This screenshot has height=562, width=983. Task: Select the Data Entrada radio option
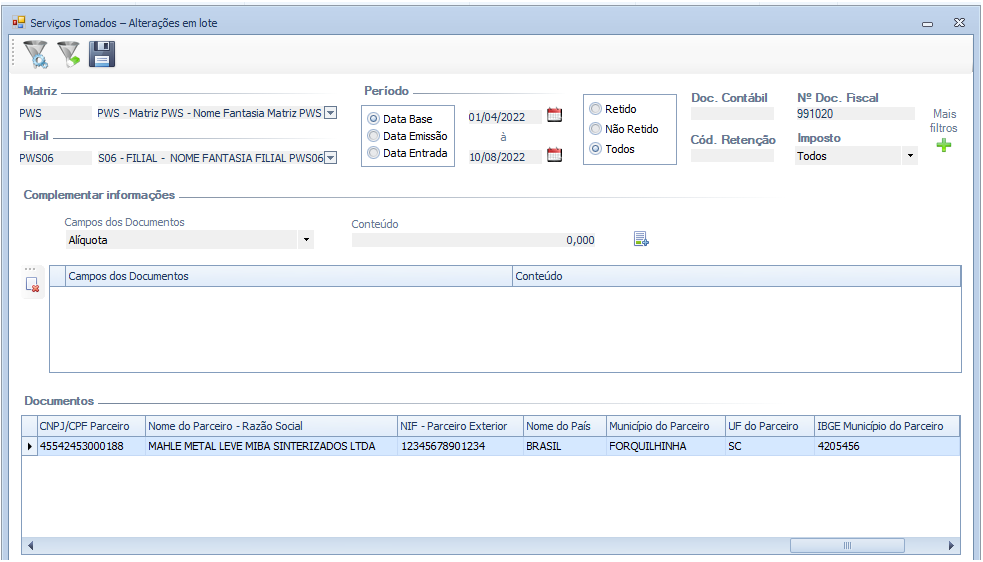(x=374, y=153)
